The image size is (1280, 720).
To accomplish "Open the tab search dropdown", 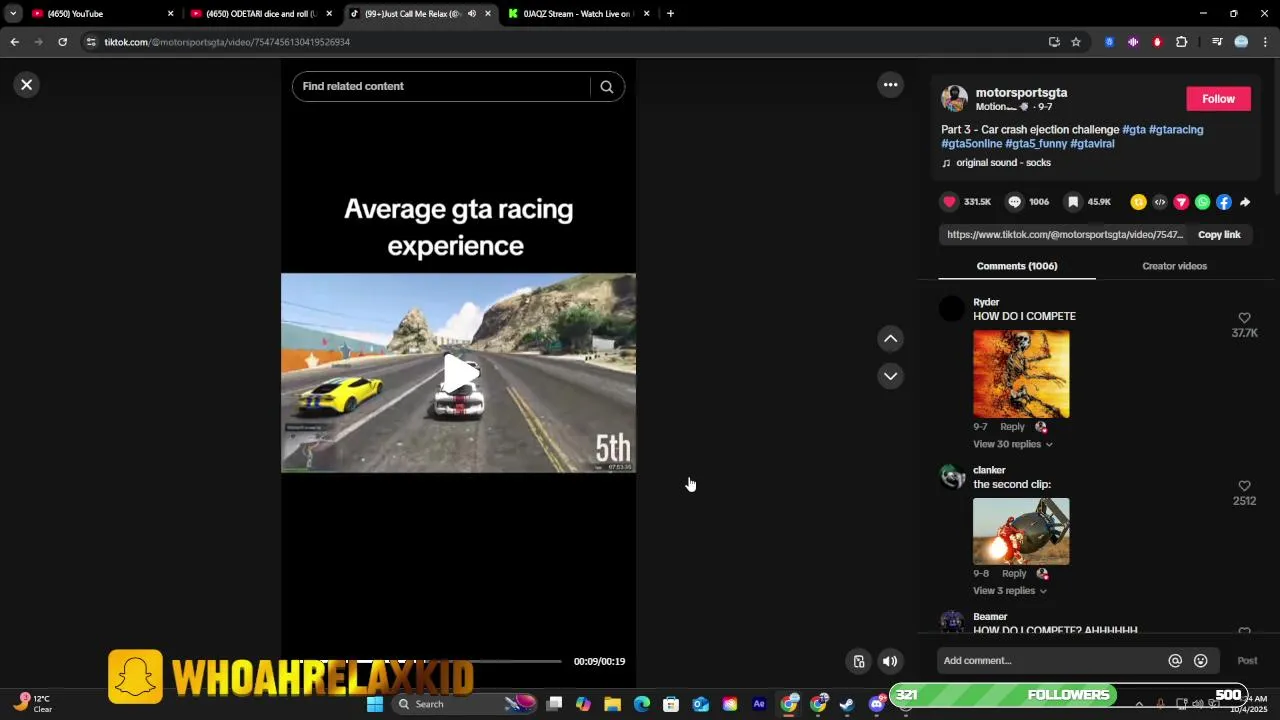I will point(13,14).
